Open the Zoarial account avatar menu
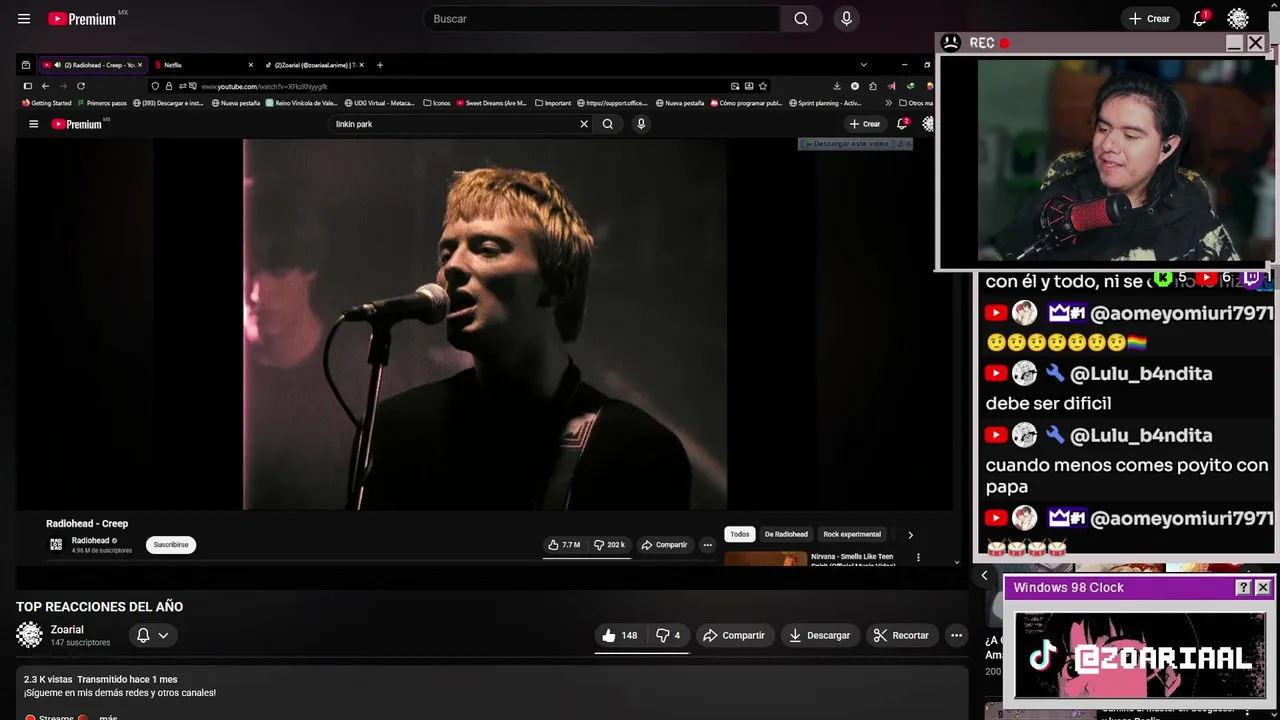The height and width of the screenshot is (720, 1280). pyautogui.click(x=1238, y=19)
